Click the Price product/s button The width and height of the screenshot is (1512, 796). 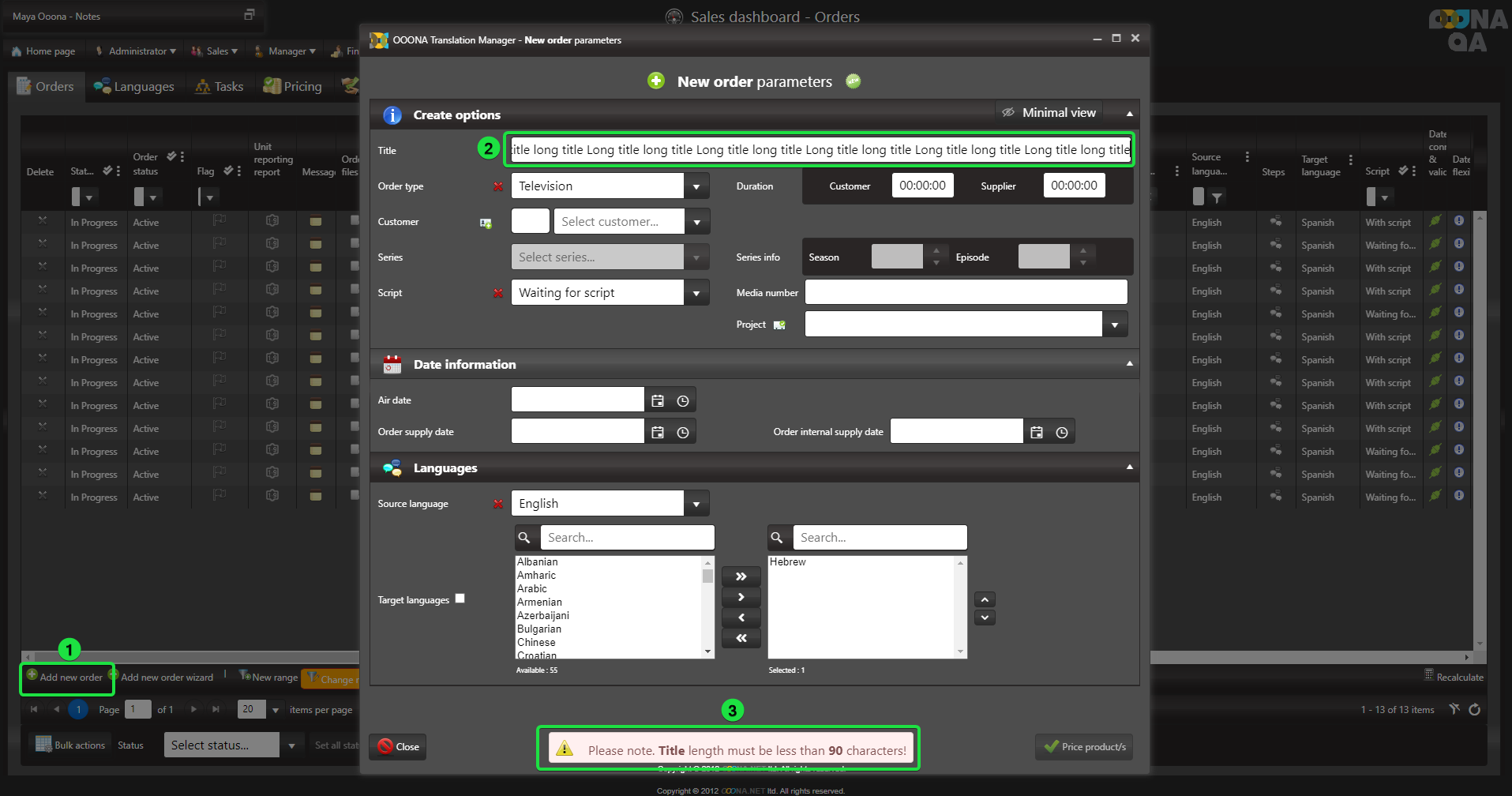coord(1084,747)
